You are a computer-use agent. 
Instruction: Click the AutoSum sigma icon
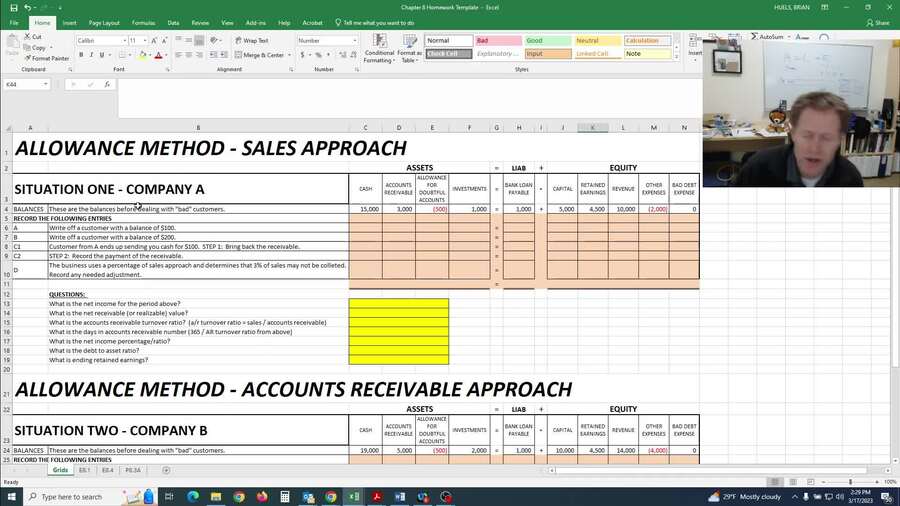(753, 37)
